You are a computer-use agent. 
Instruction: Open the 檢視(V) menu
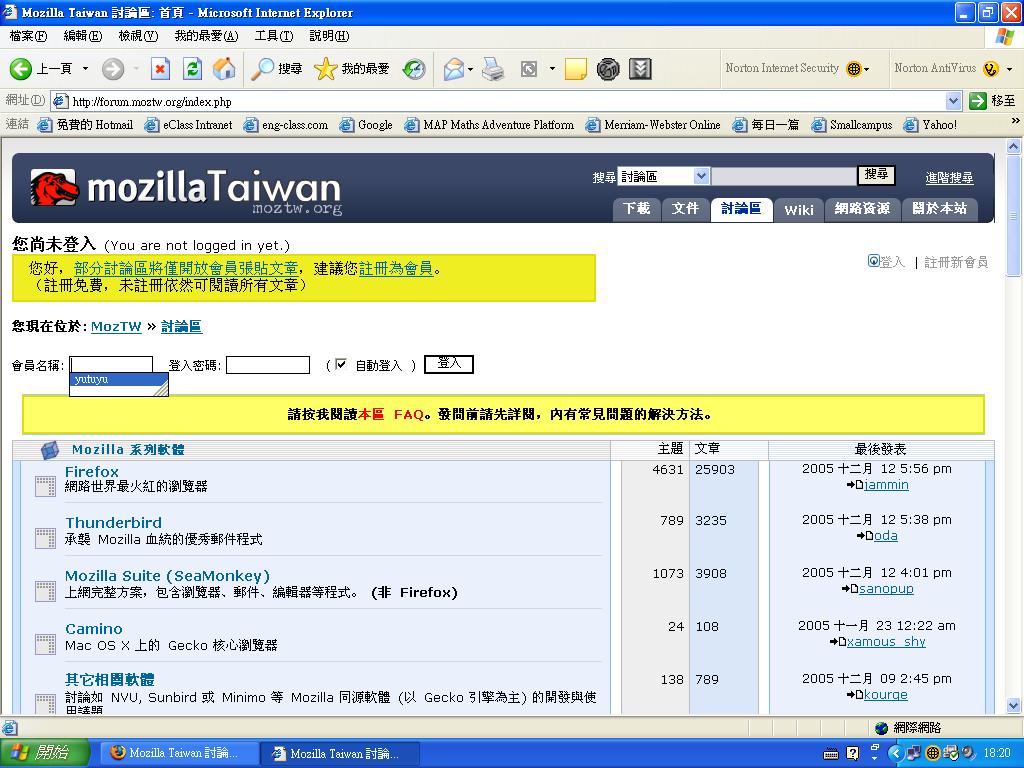pos(138,36)
